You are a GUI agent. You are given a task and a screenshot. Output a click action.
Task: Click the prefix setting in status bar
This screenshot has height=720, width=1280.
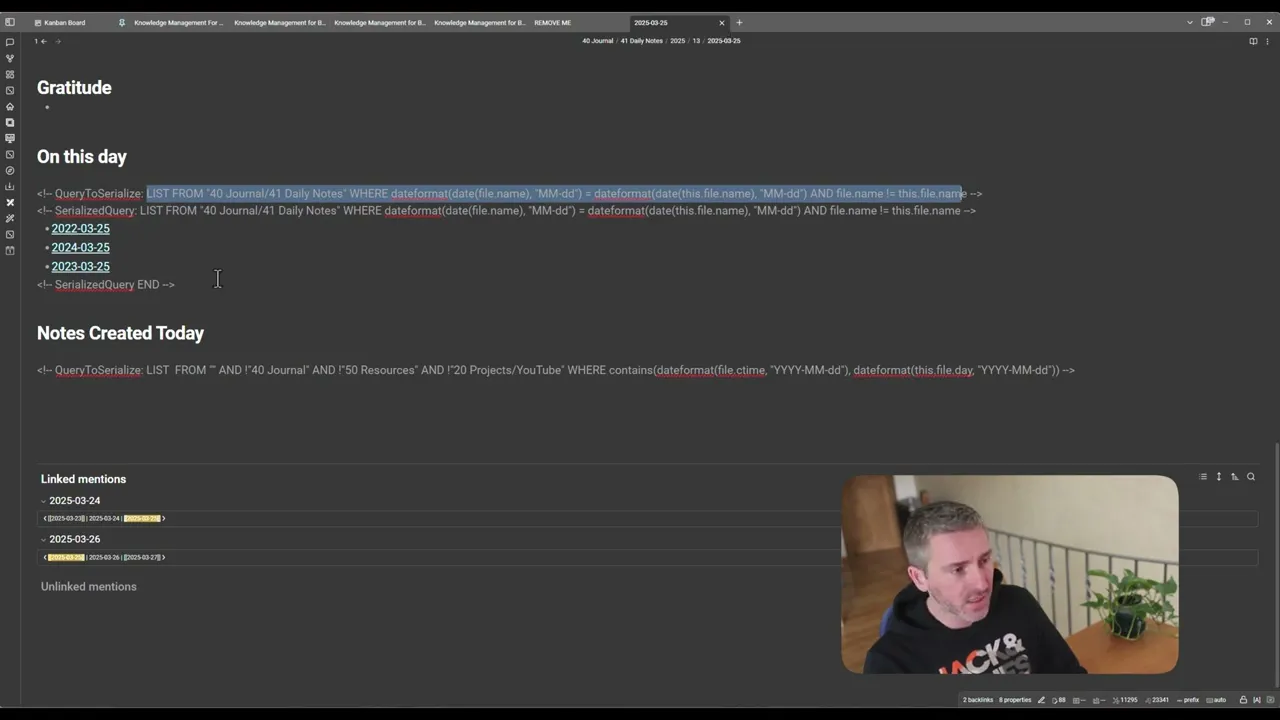(1188, 700)
